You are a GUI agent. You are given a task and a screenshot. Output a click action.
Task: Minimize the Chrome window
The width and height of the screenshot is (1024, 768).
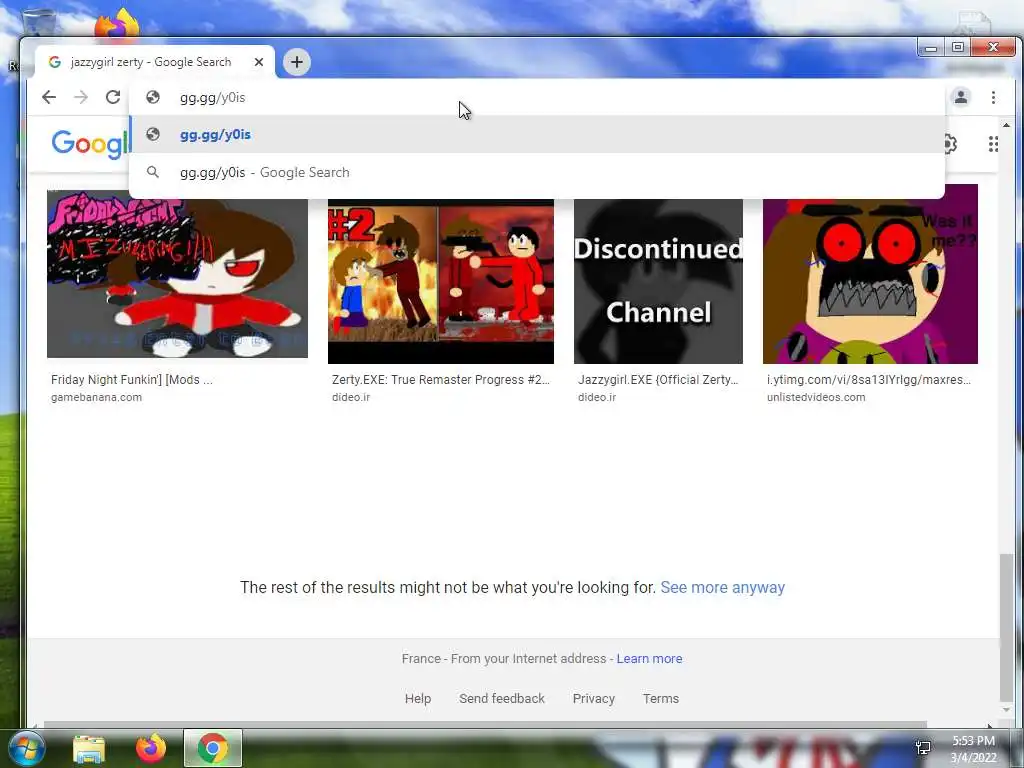tap(931, 48)
